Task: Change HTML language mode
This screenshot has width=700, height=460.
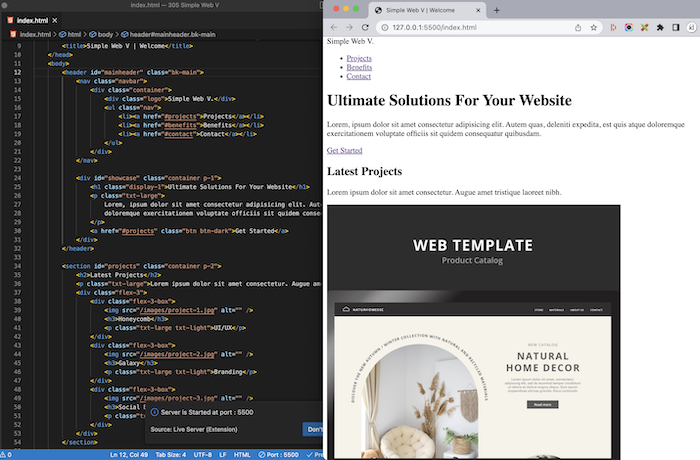Action: click(242, 455)
